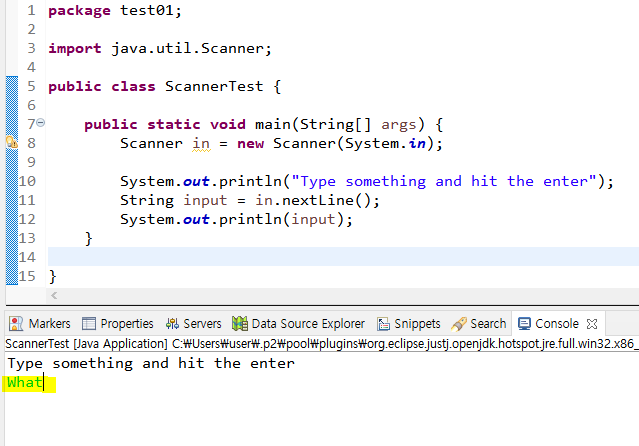Click the Data Source Explorer icon
This screenshot has width=639, height=446.
click(x=240, y=324)
